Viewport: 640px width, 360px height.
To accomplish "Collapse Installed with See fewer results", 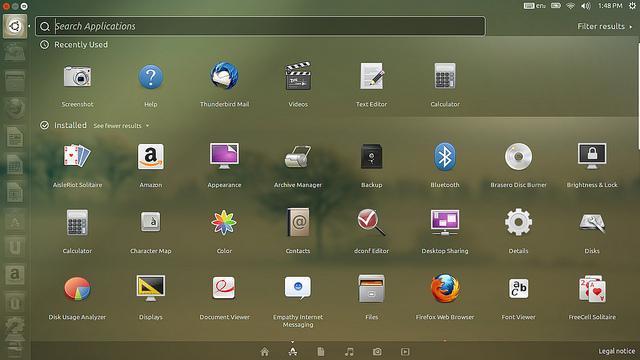I will 121,126.
